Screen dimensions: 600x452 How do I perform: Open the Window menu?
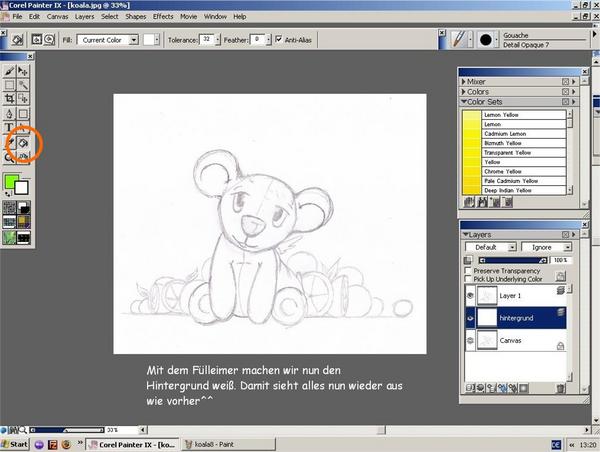215,16
